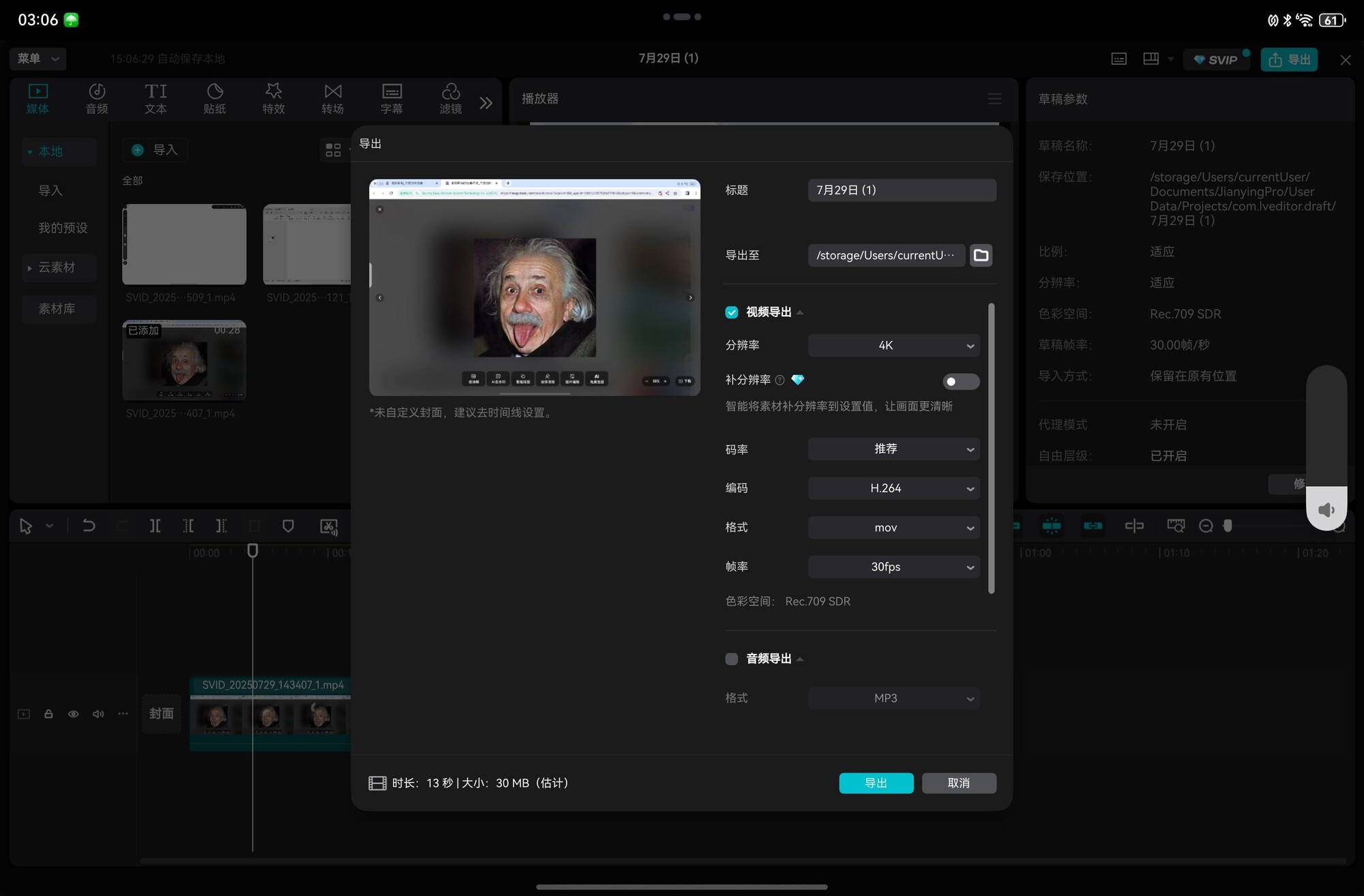Viewport: 1364px width, 896px height.
Task: Open the 菜单 dropdown menu
Action: point(38,59)
